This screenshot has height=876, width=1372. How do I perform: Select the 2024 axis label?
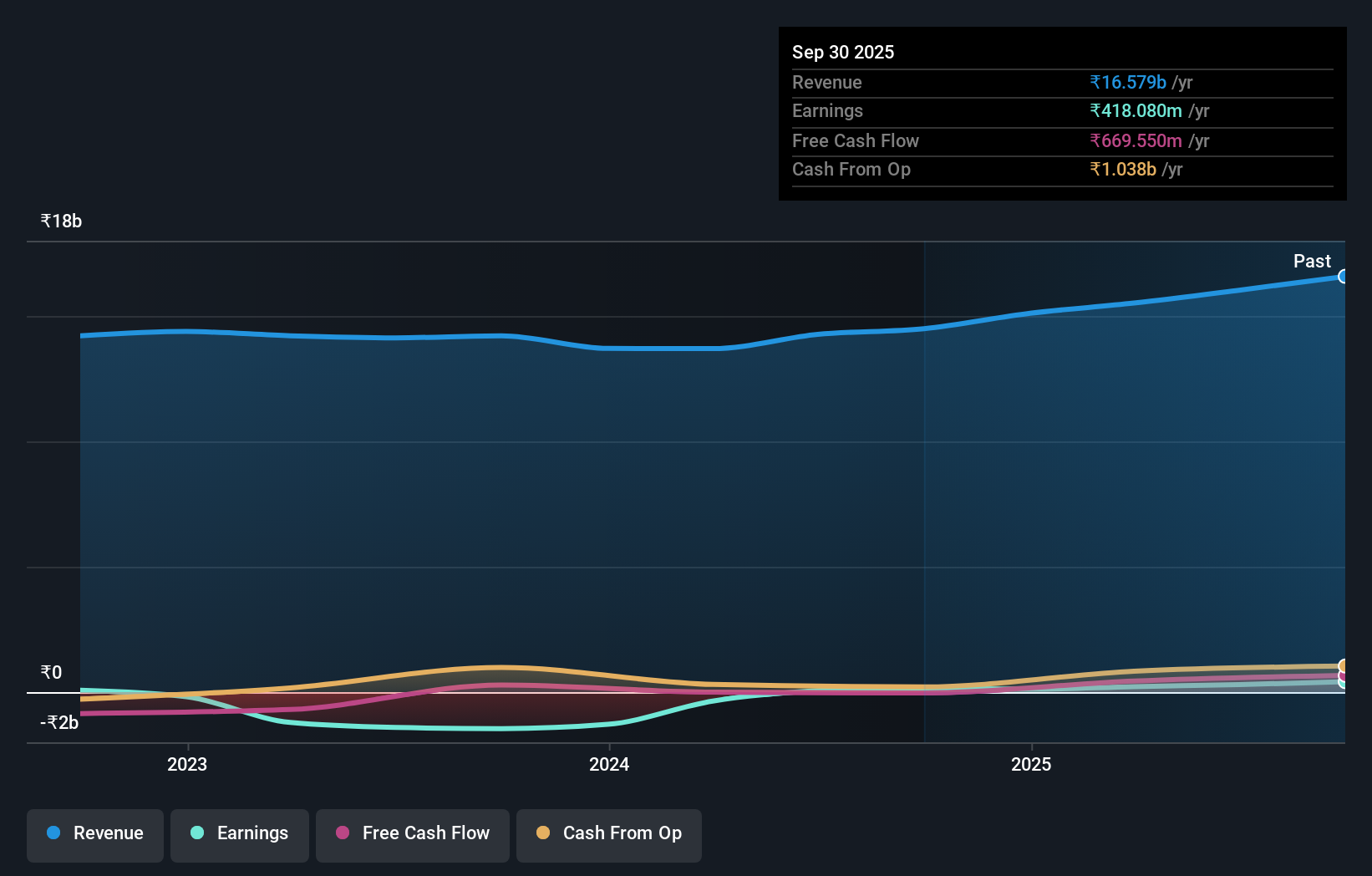click(x=609, y=763)
